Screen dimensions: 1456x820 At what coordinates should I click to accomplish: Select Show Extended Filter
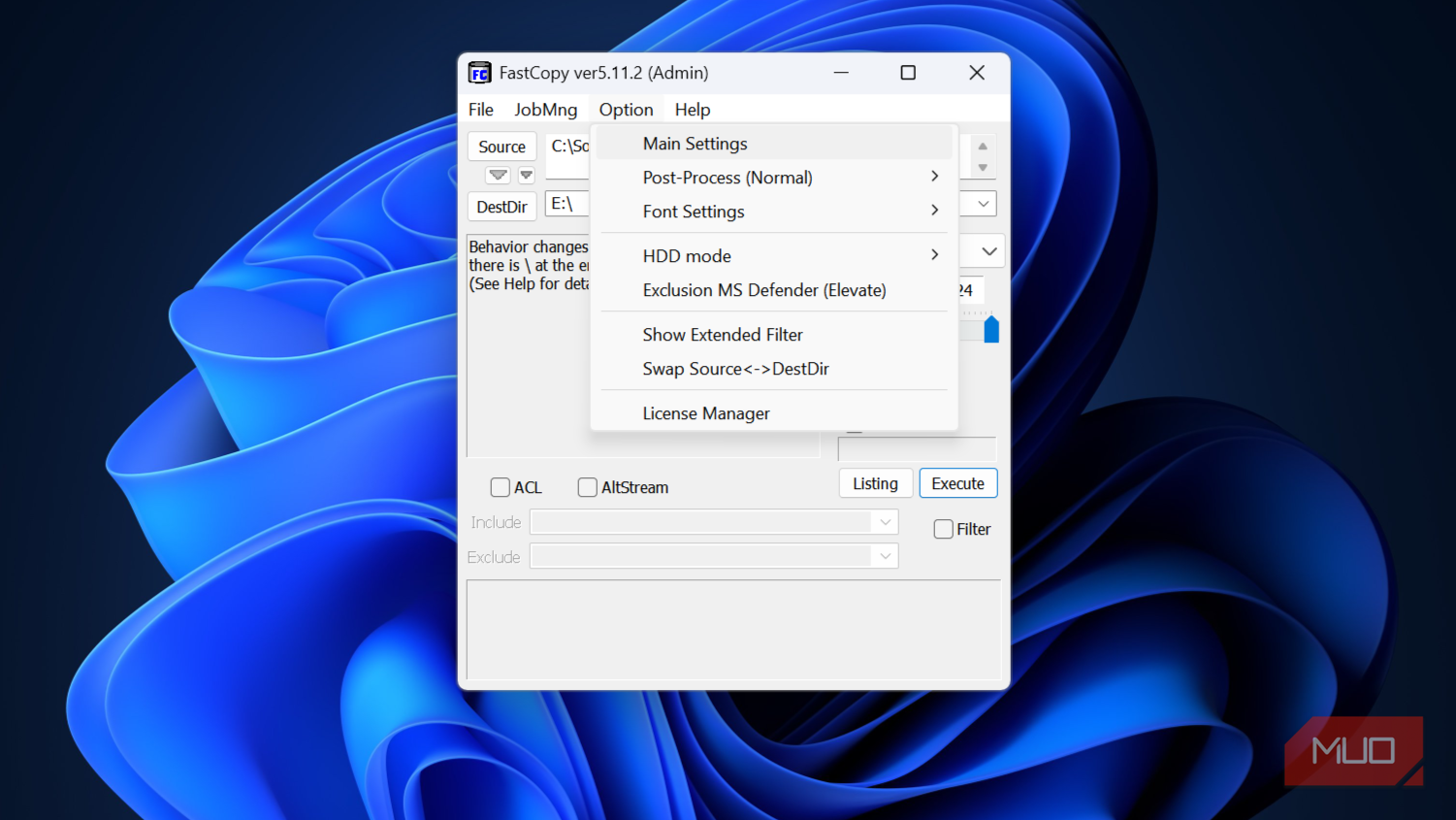(x=774, y=335)
